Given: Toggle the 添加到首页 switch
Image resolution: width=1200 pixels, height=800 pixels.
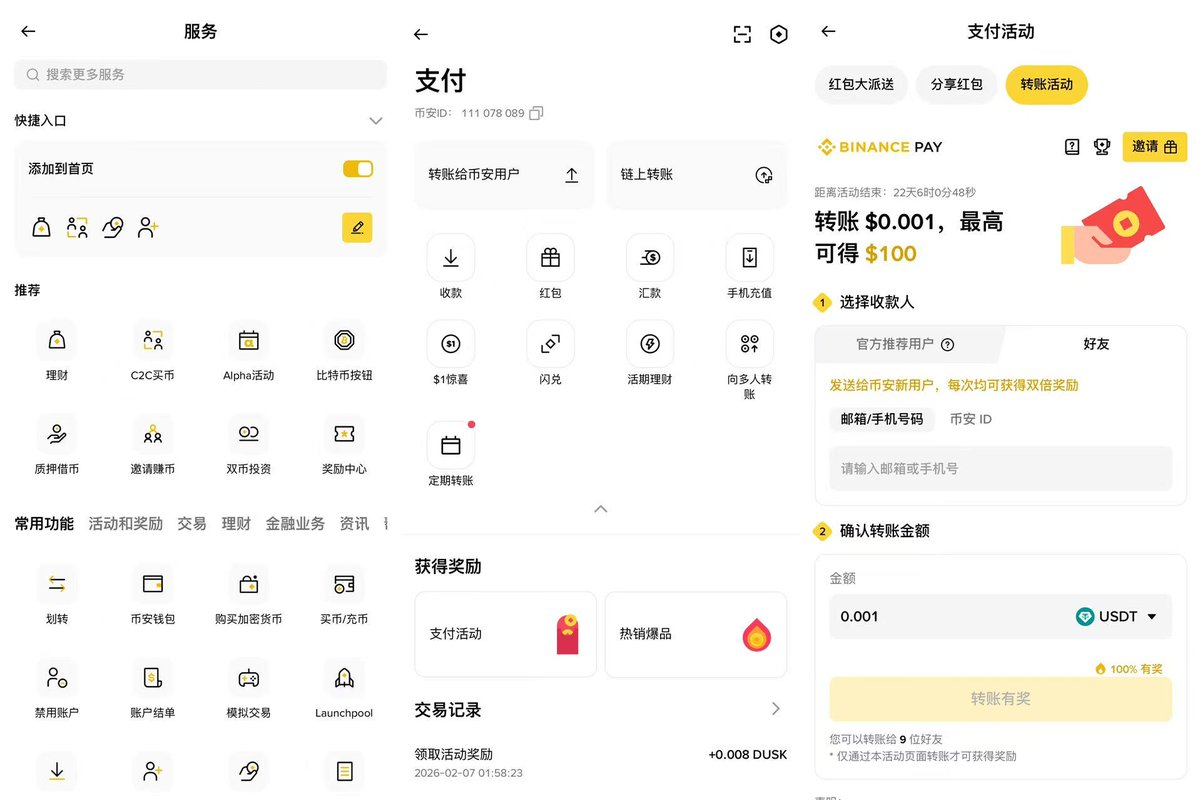Looking at the screenshot, I should pos(358,169).
